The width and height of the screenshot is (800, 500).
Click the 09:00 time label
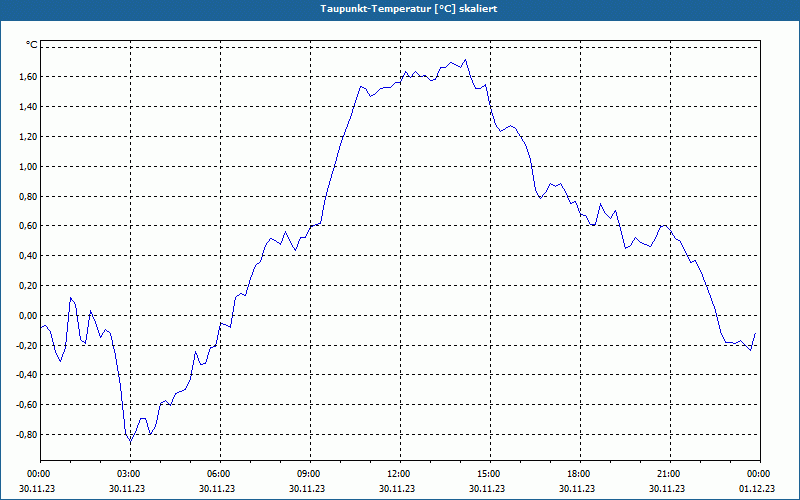[310, 474]
